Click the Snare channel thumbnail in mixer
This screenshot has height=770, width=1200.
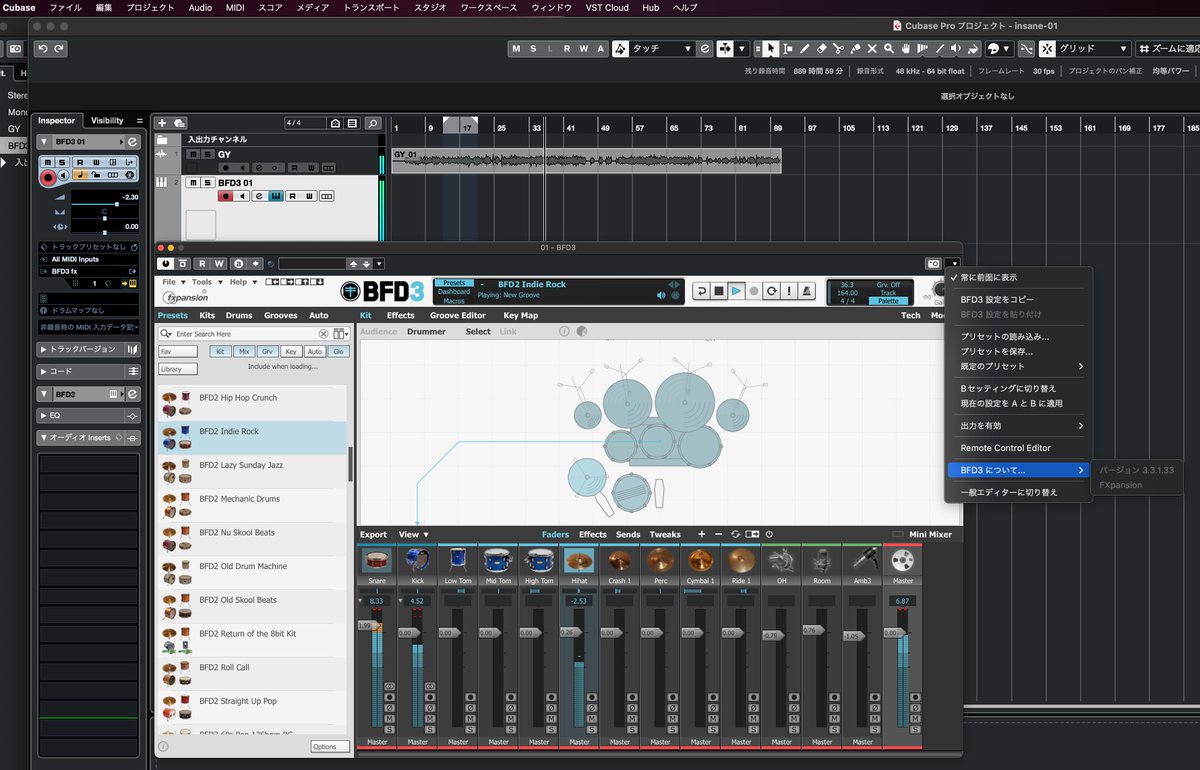376,560
